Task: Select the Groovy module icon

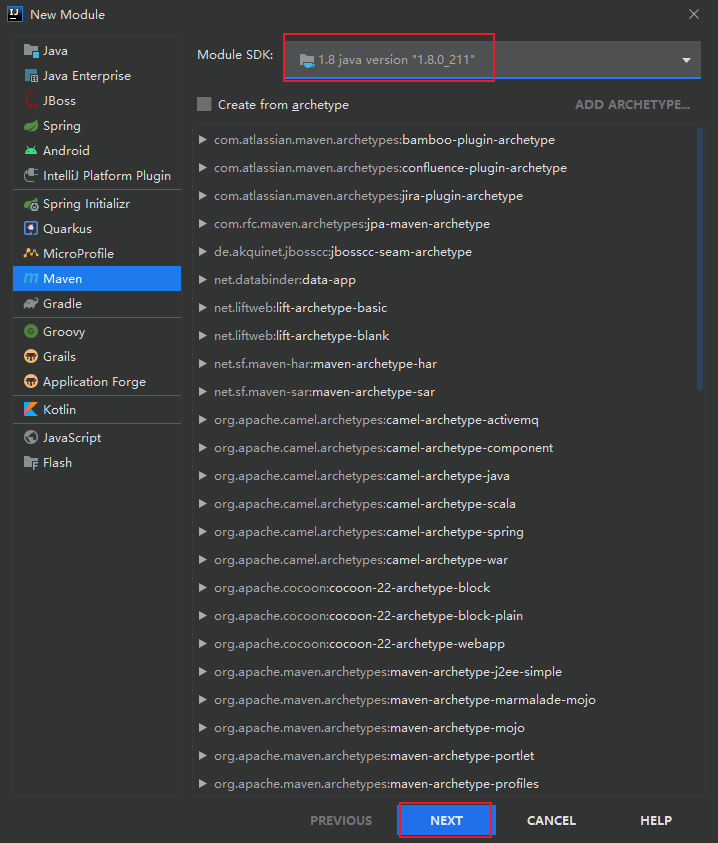Action: tap(31, 332)
